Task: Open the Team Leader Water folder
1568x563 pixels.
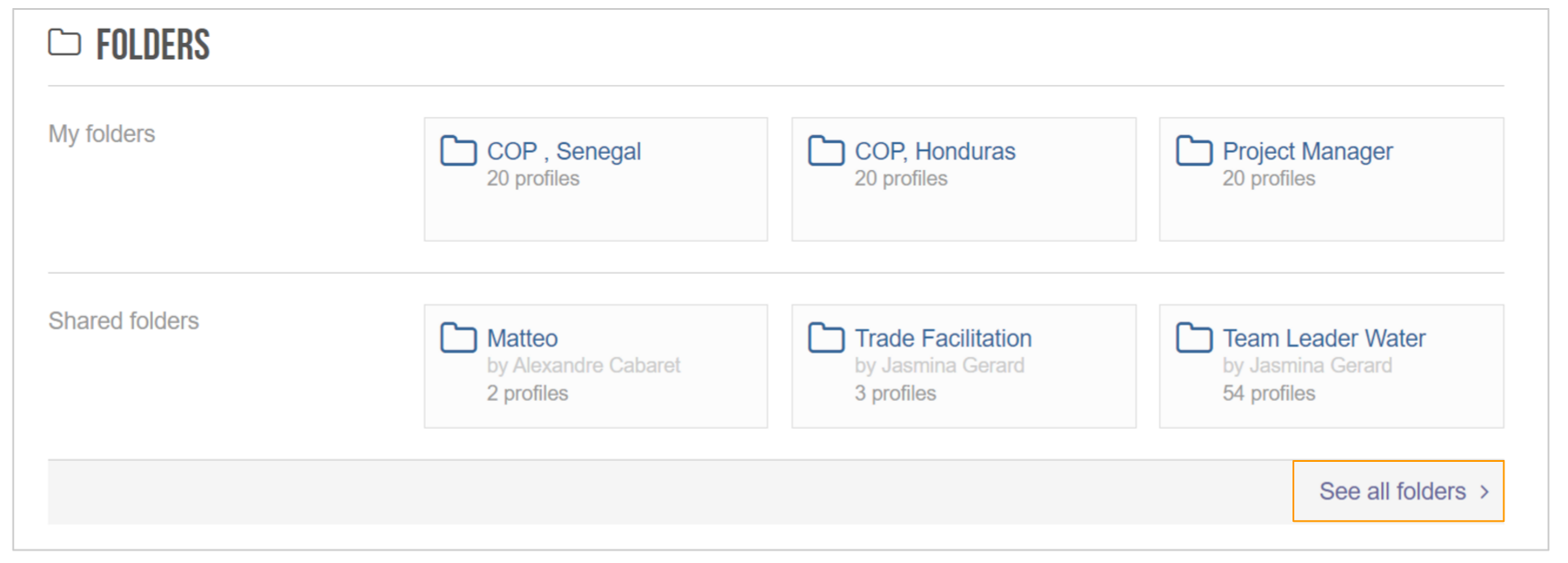Action: 1324,338
